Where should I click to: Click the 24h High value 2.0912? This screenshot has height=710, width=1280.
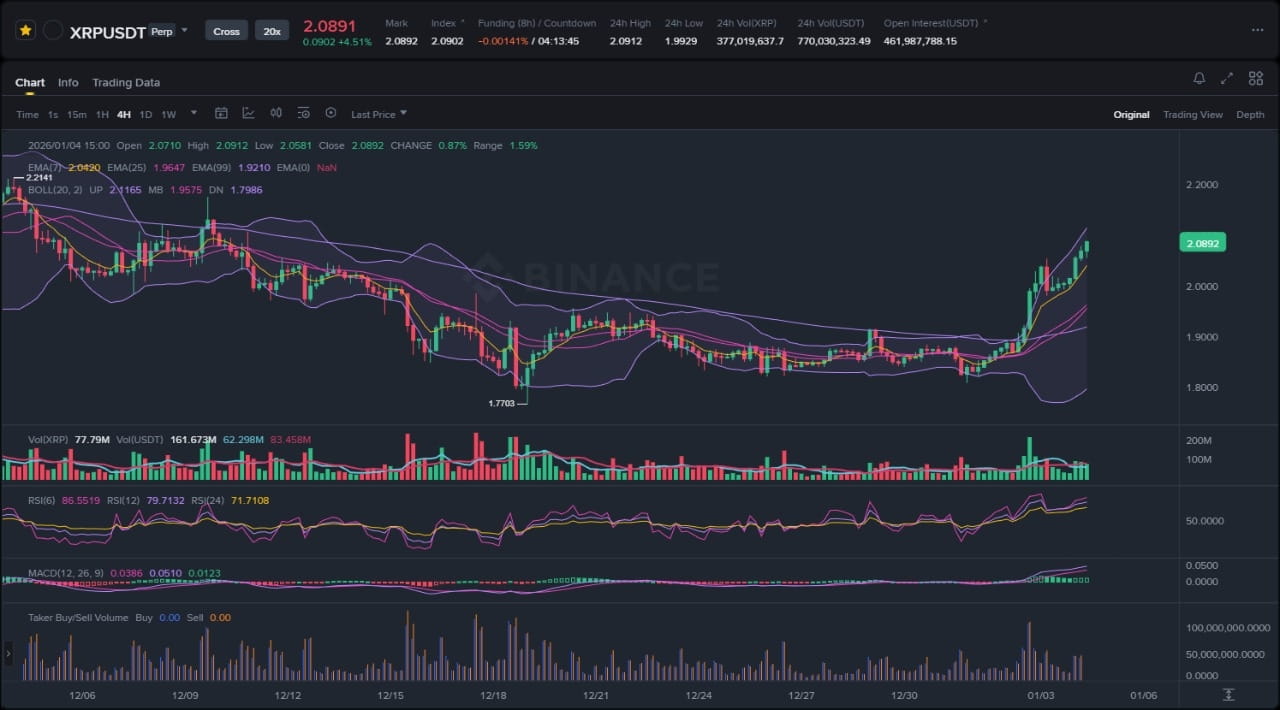(x=626, y=41)
